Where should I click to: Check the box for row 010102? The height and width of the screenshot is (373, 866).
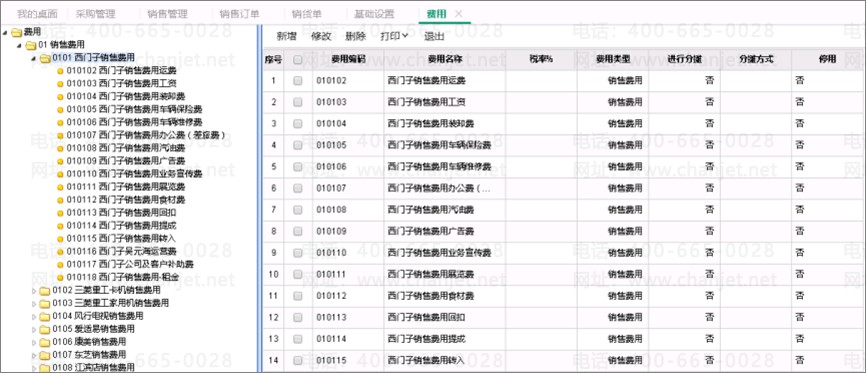pyautogui.click(x=298, y=81)
